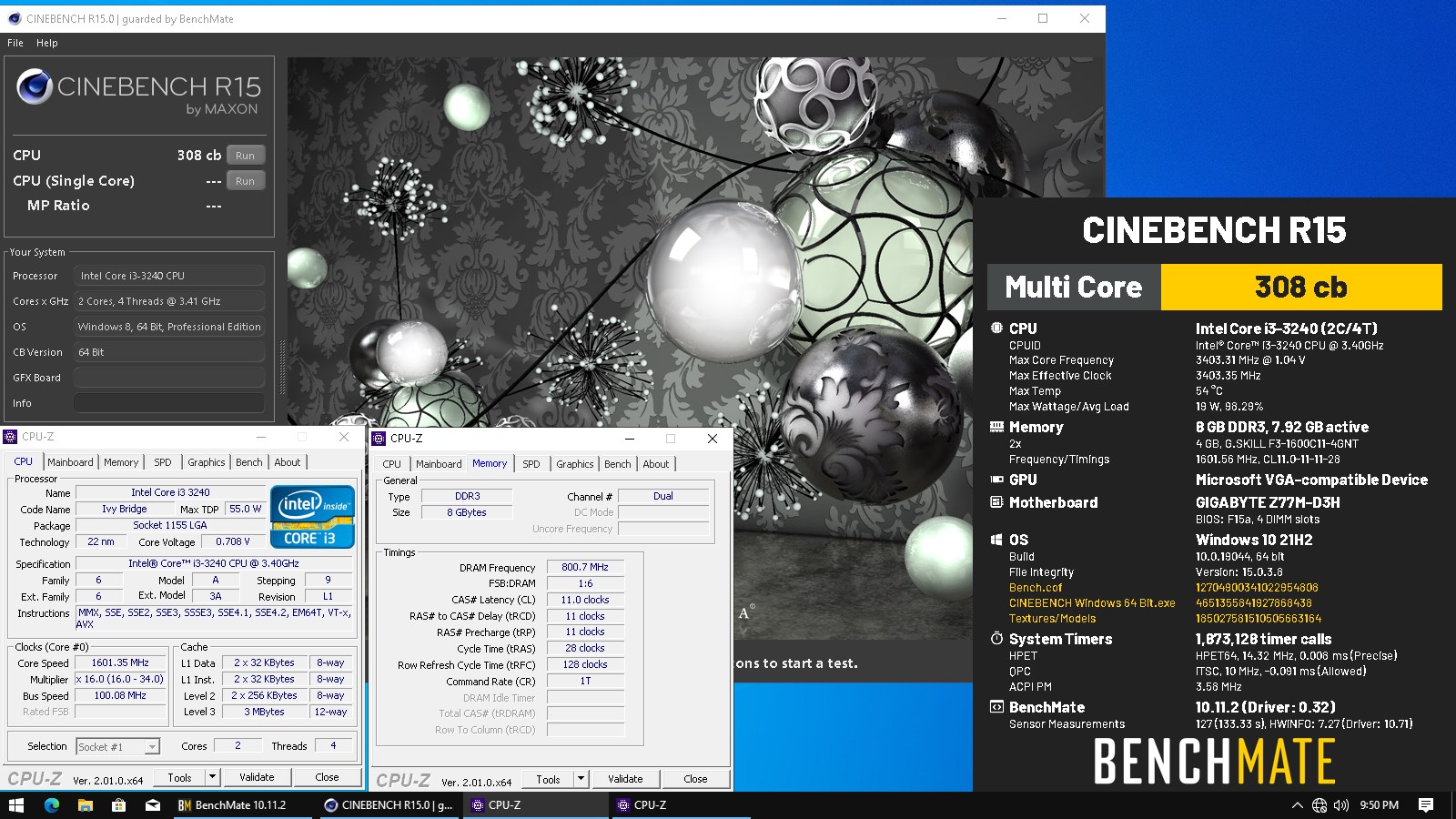Click Memory icon in BenchMate panel
Image resolution: width=1456 pixels, height=819 pixels.
click(x=996, y=427)
